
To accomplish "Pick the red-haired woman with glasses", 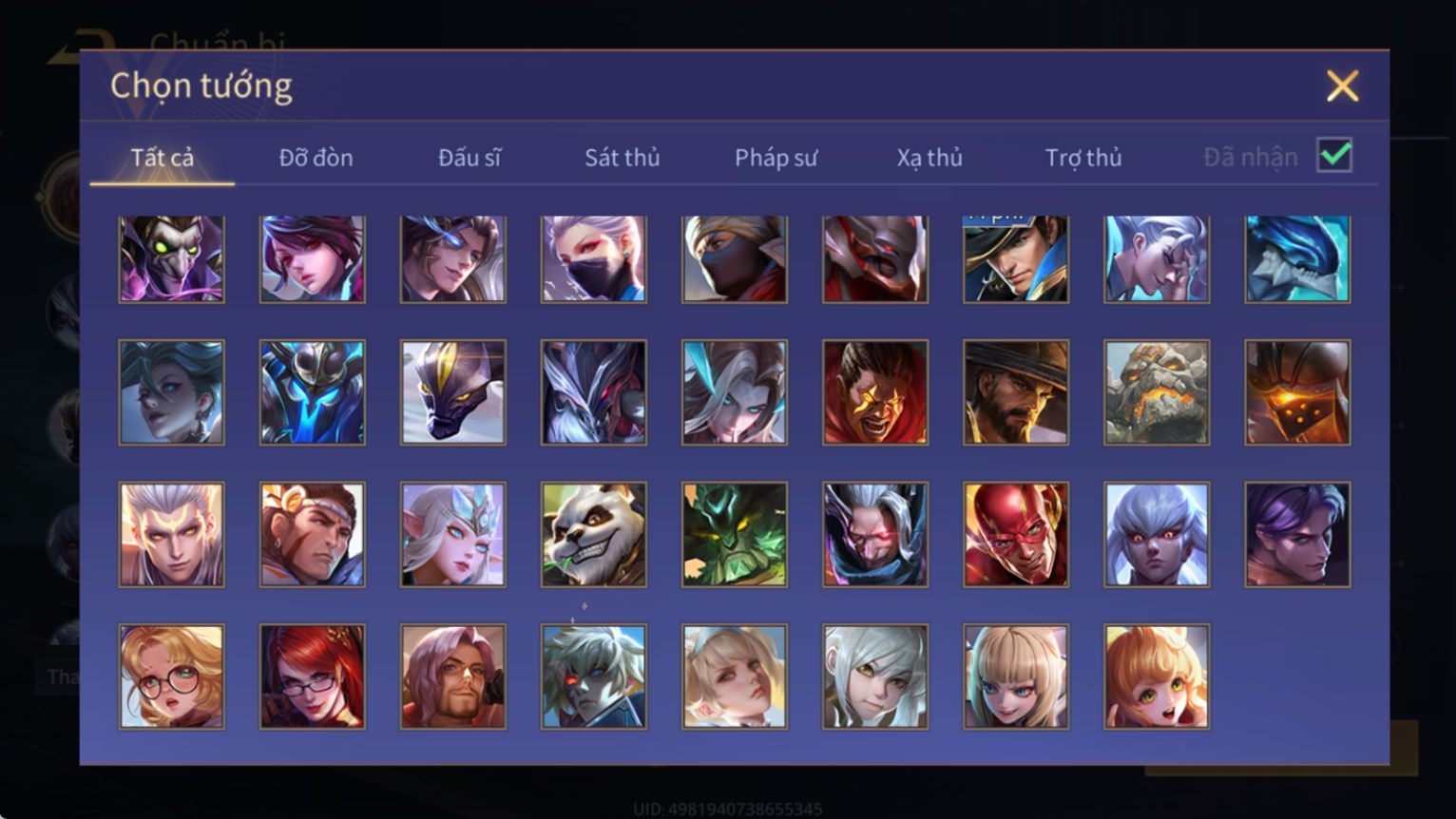I will click(313, 676).
